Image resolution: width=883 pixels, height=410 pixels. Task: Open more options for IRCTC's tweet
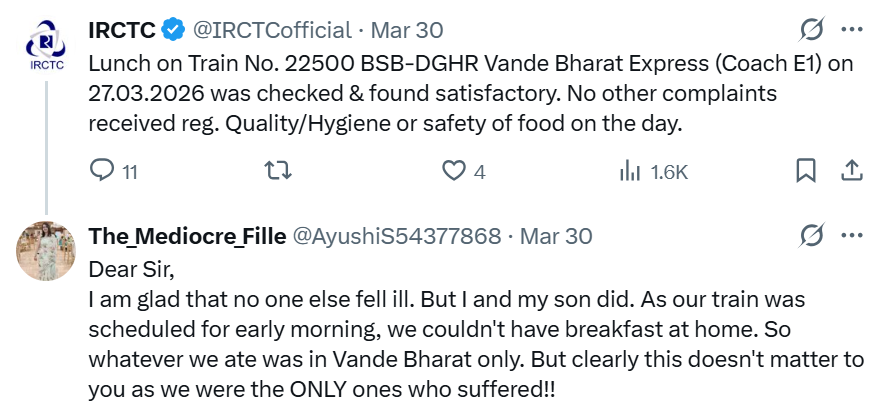pos(851,29)
